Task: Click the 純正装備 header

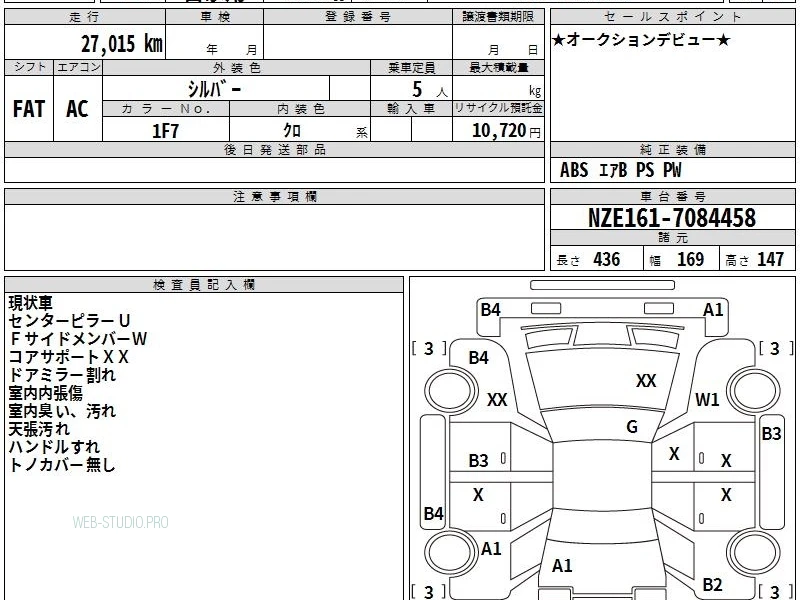Action: coord(672,149)
